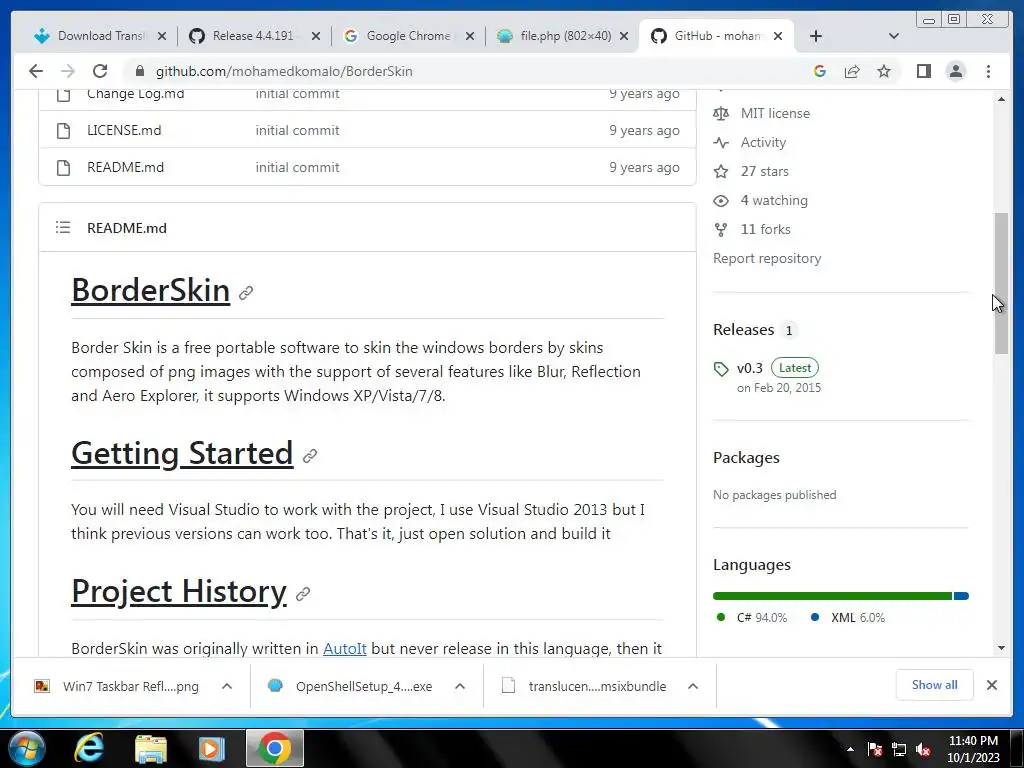Close the Release 4.4.191 tab
The height and width of the screenshot is (768, 1024).
coord(316,37)
